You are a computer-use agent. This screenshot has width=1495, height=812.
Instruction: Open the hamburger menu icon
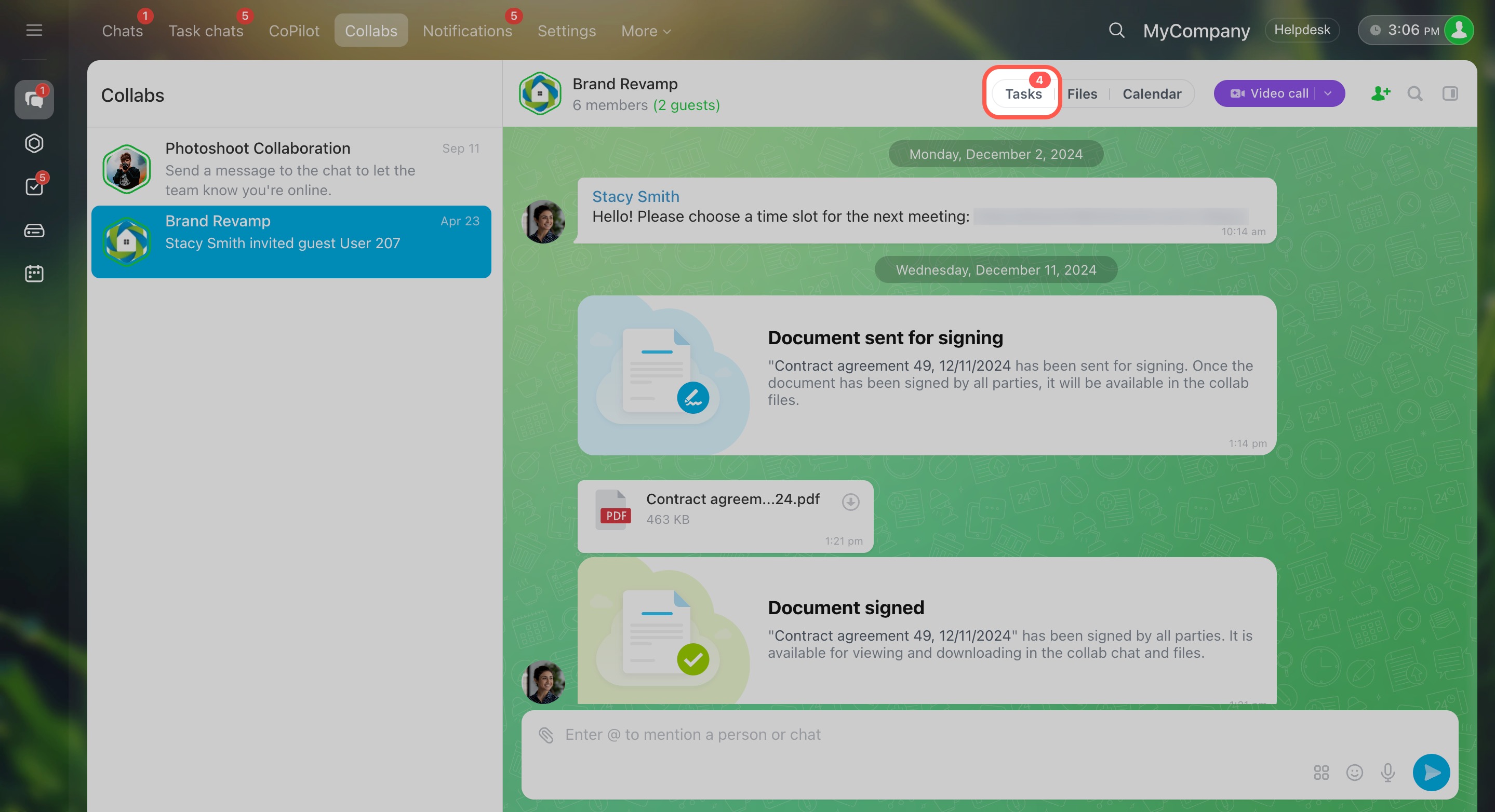(34, 30)
